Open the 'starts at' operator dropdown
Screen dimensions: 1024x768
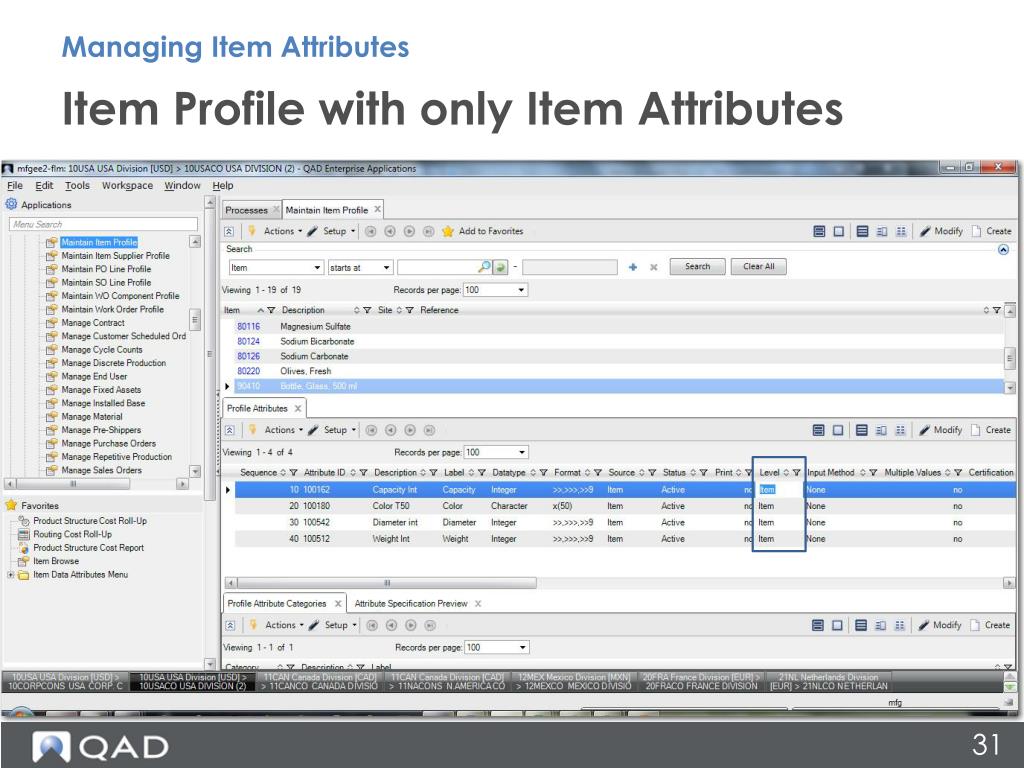click(386, 268)
